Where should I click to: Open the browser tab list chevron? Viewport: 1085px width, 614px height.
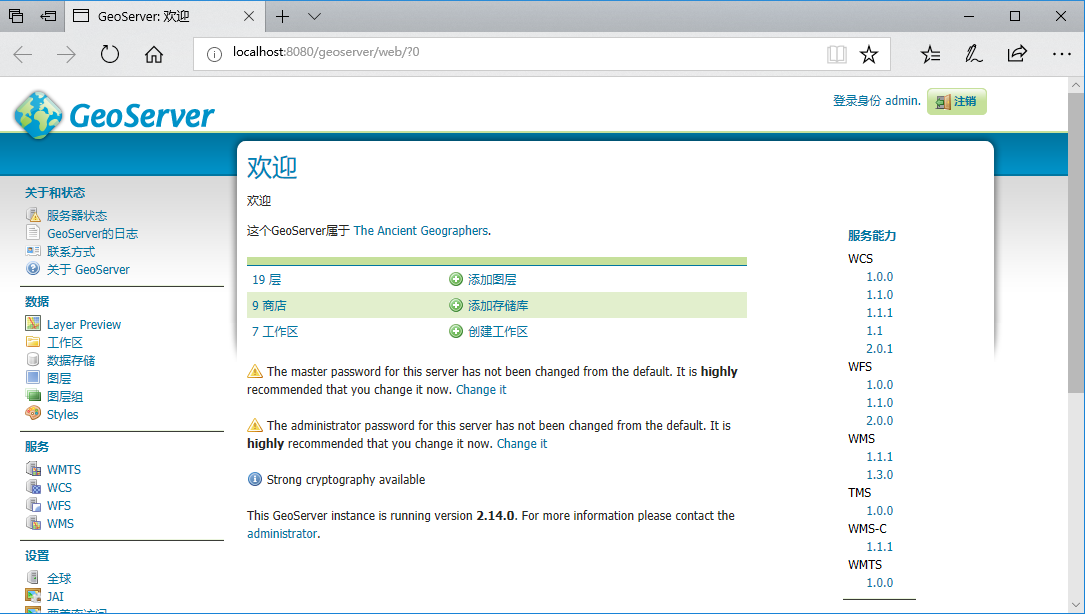pyautogui.click(x=313, y=16)
